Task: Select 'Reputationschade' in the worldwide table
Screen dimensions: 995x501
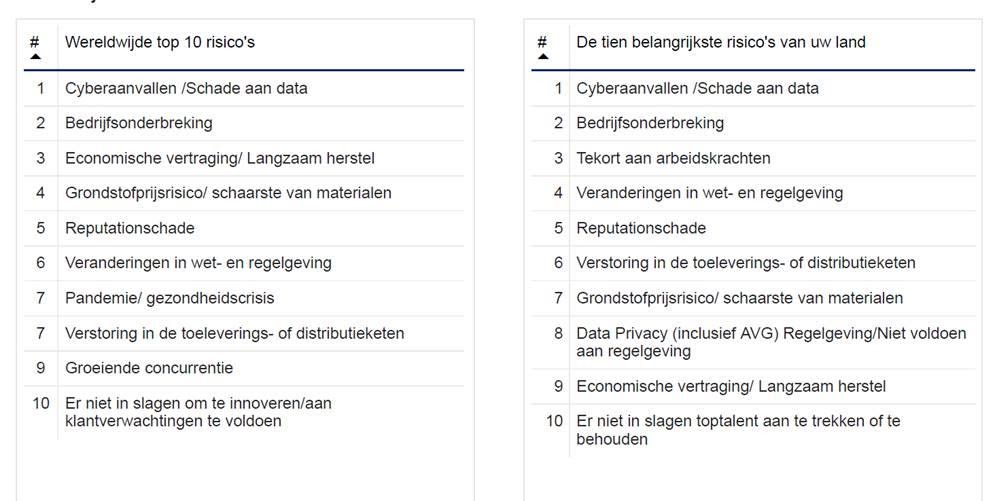Action: (130, 228)
